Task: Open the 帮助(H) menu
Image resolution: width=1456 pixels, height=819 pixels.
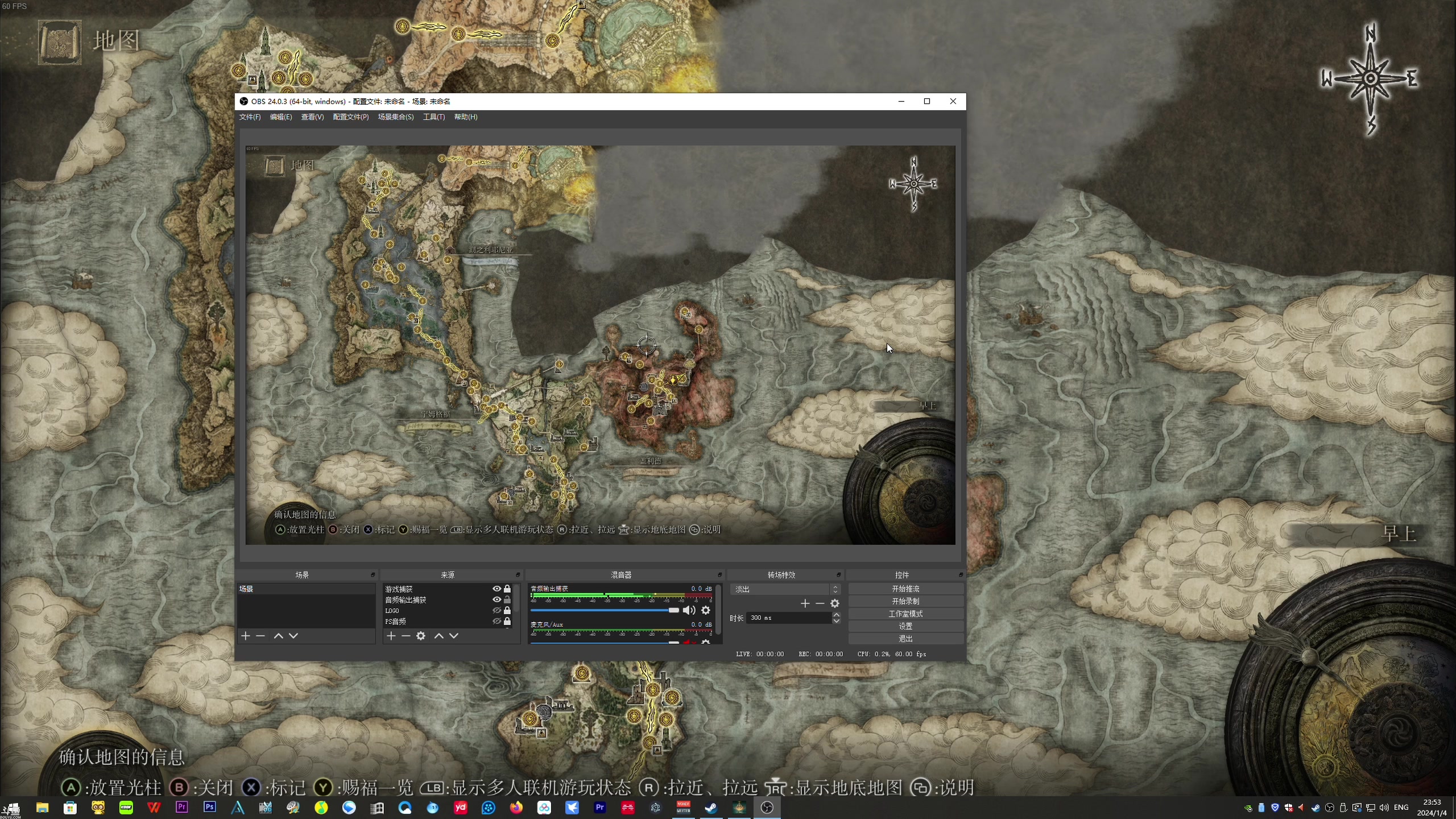Action: coord(466,117)
